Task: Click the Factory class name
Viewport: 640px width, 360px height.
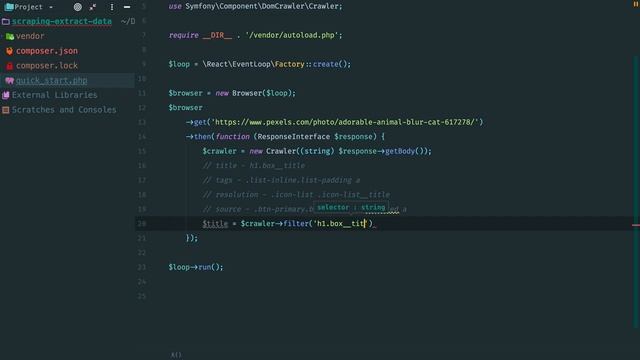Action: click(x=289, y=64)
